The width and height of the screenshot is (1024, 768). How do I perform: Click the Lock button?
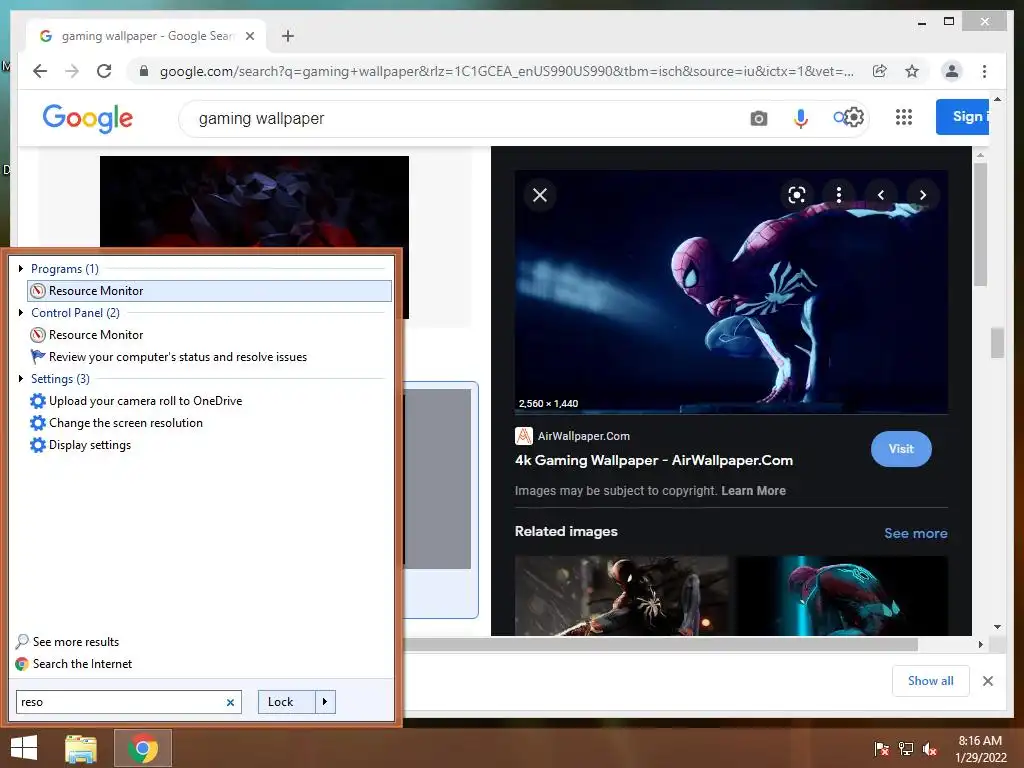tap(287, 702)
